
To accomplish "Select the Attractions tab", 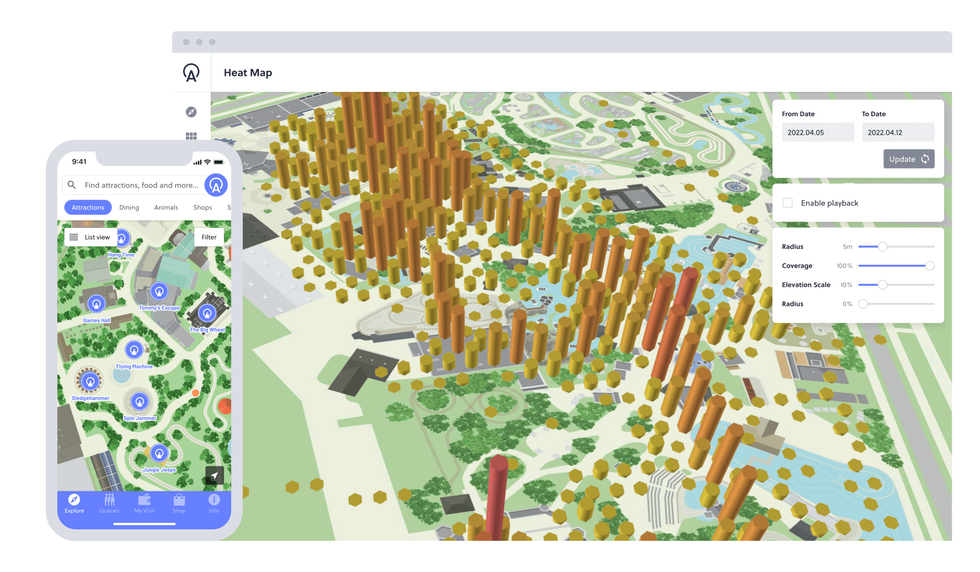I will (x=88, y=208).
